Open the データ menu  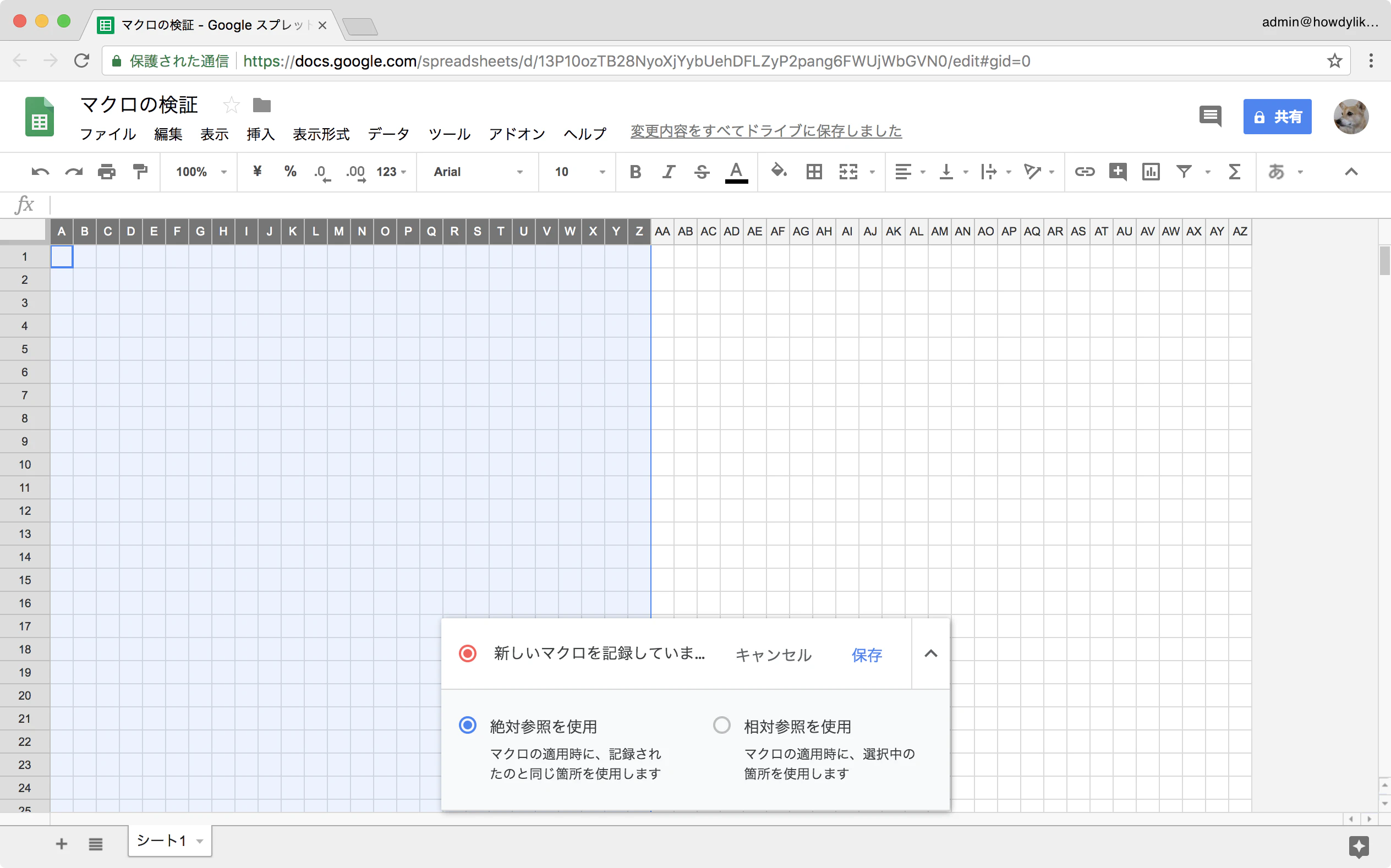(x=388, y=134)
